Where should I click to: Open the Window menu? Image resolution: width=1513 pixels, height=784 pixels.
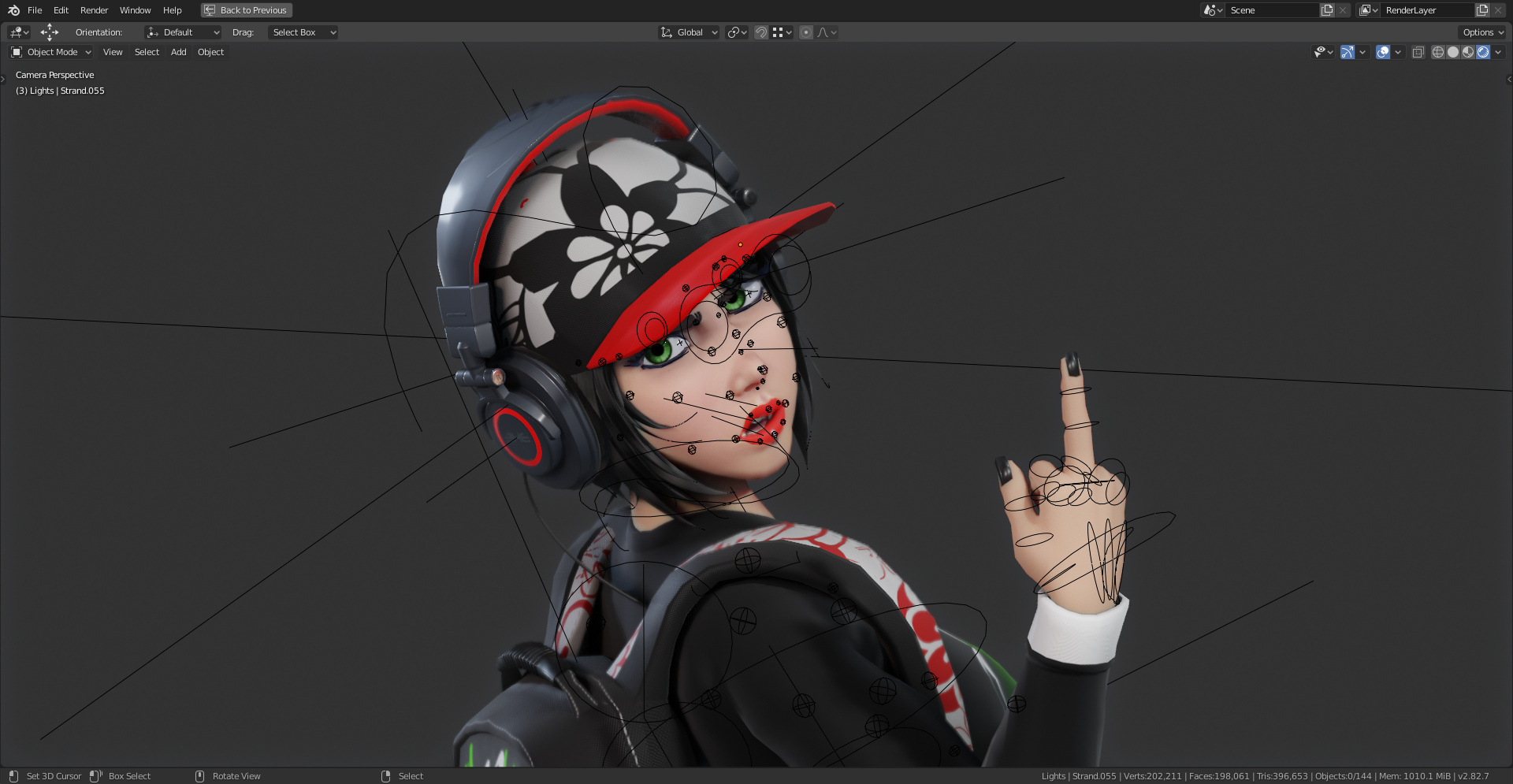coord(135,10)
